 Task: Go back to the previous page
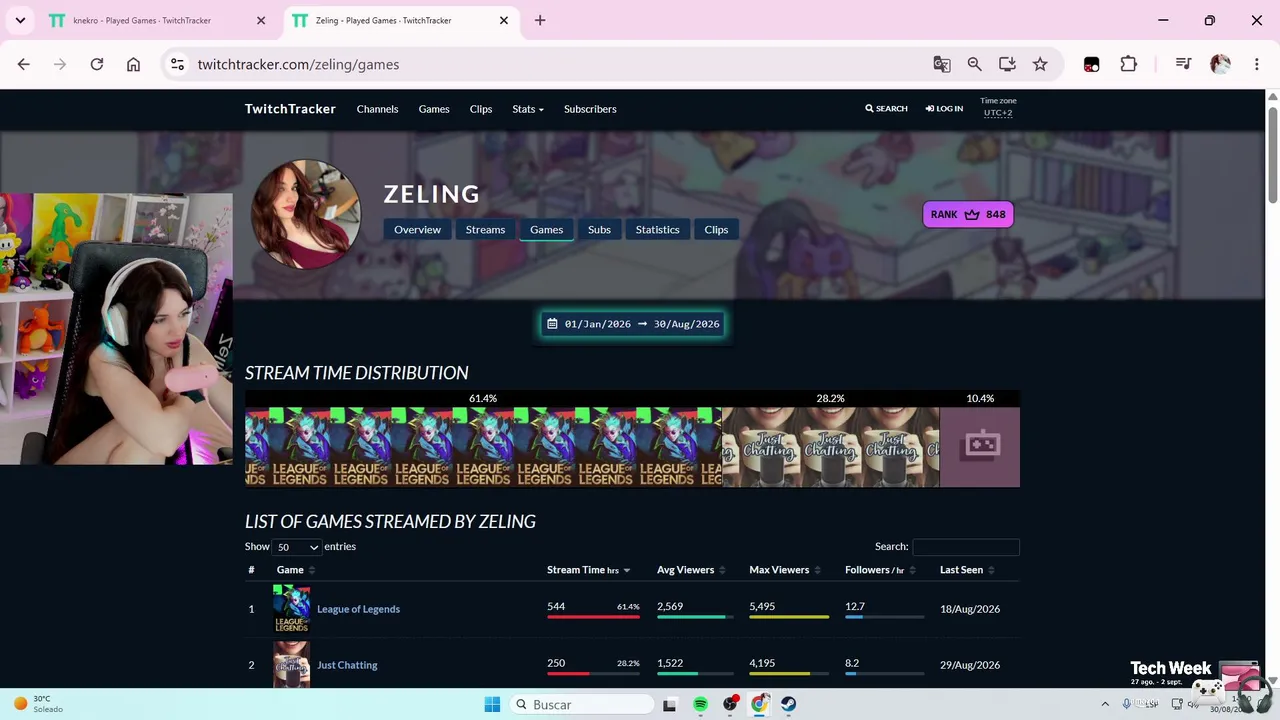coord(24,64)
